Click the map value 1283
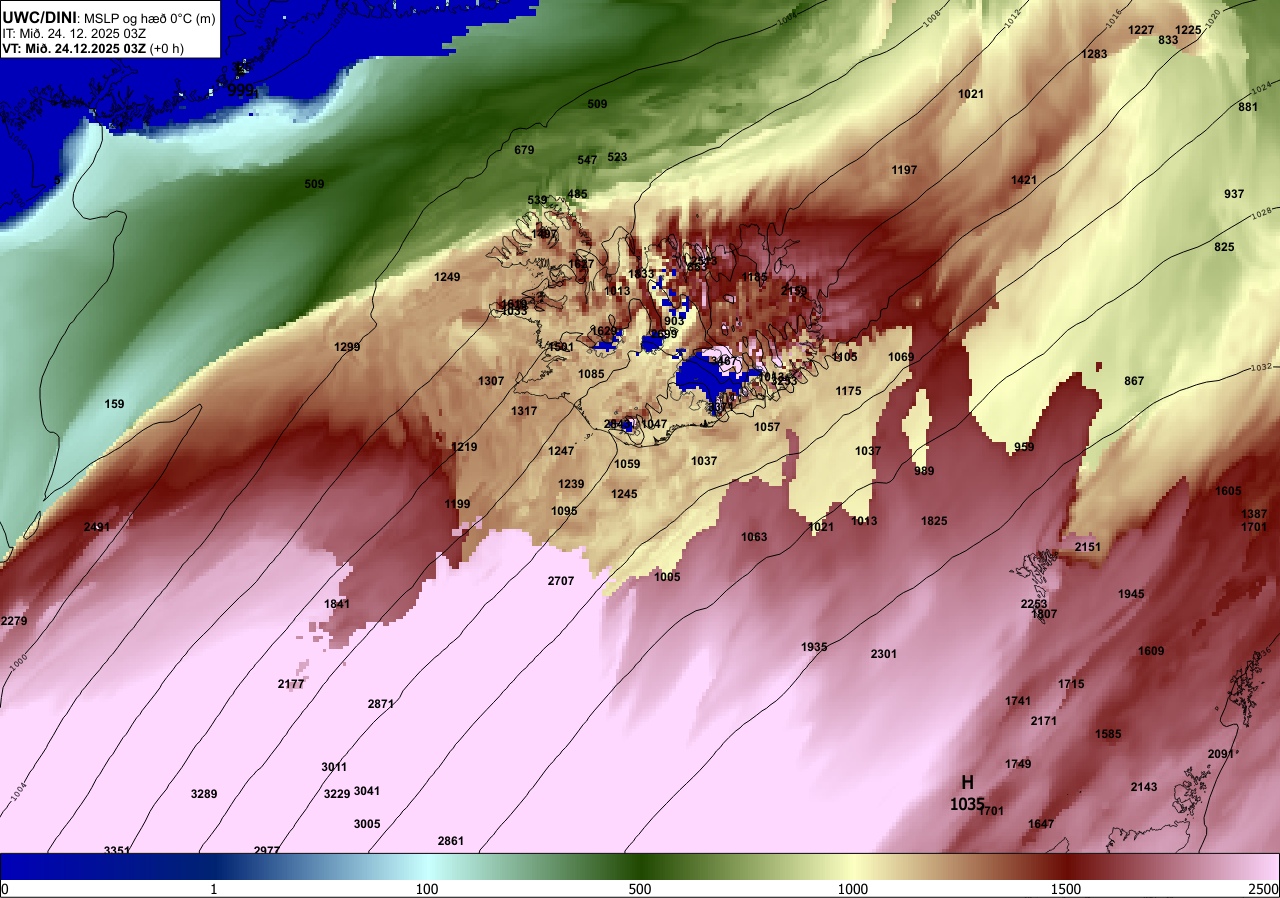 (1094, 54)
